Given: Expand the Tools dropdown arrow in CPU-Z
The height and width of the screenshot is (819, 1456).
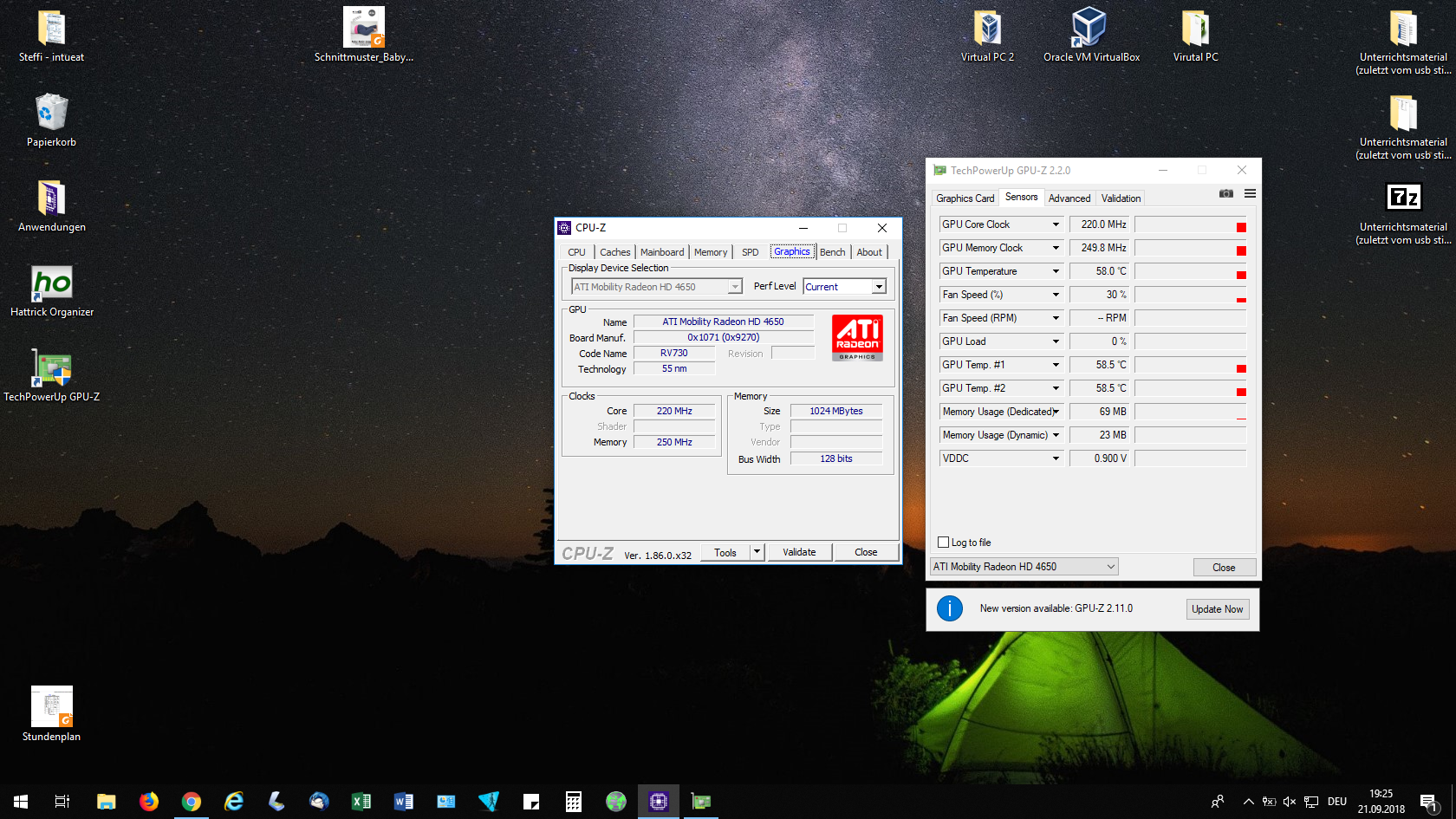Looking at the screenshot, I should click(x=757, y=552).
